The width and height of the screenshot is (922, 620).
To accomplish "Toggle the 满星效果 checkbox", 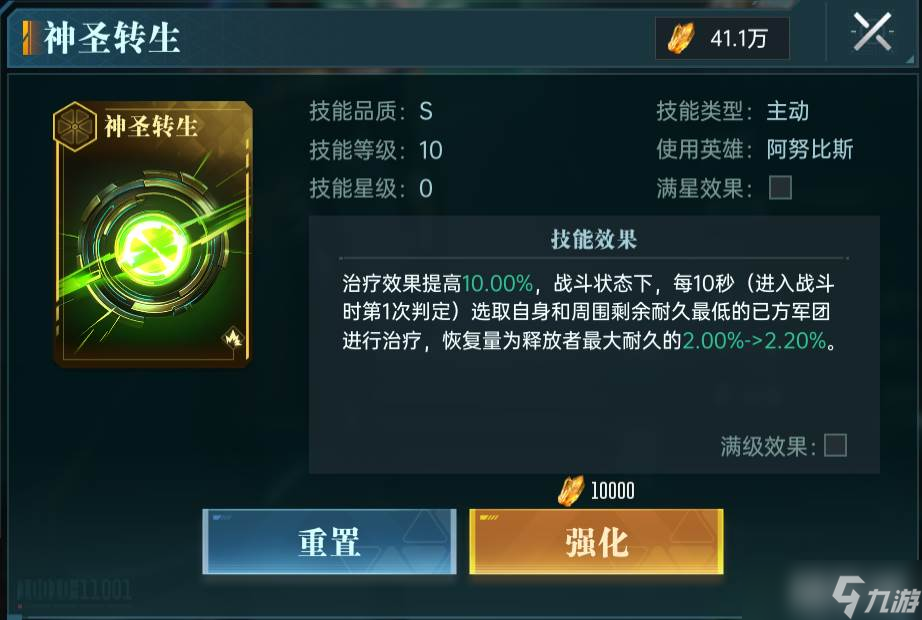I will [x=780, y=188].
